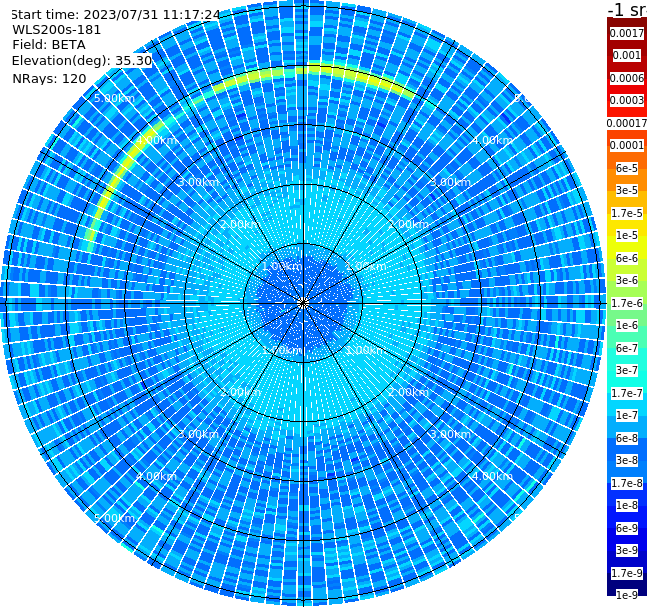Click the NRays: 120 label
Viewport: 647px width, 607px height.
coord(49,78)
